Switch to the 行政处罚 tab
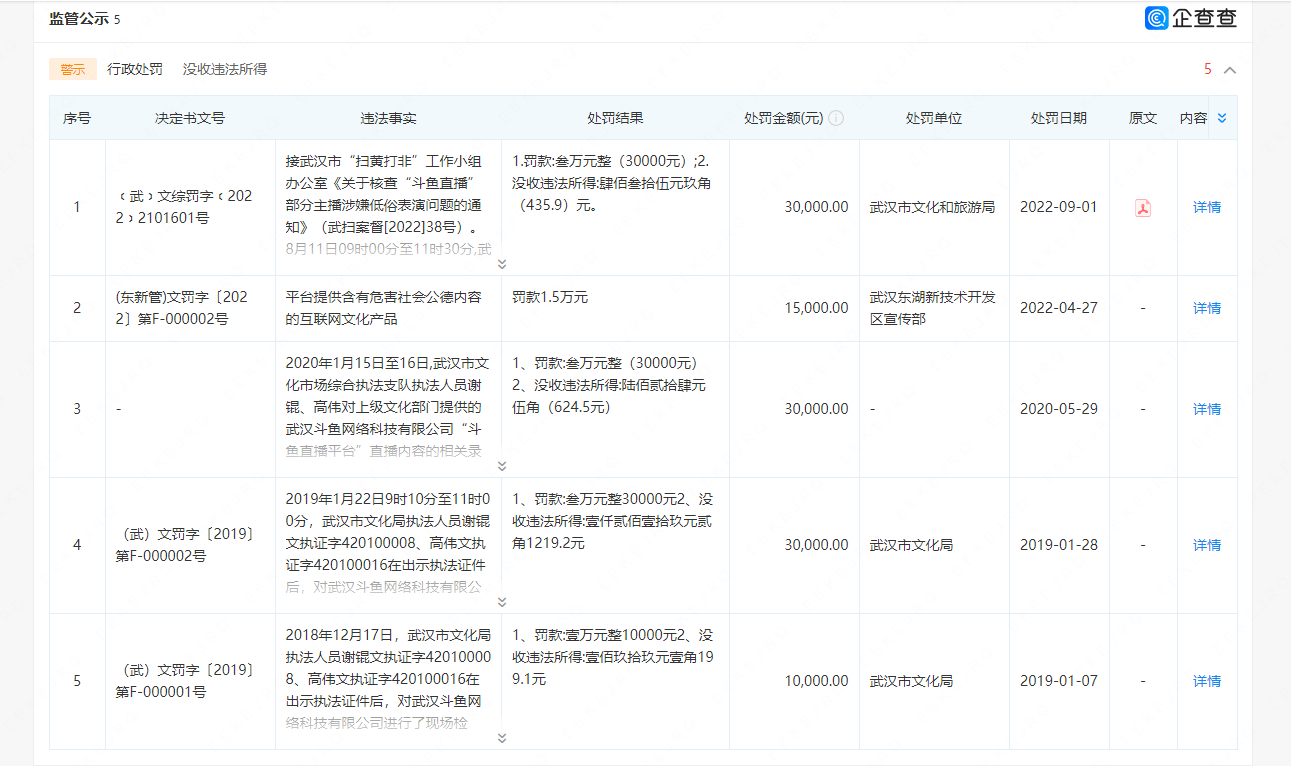The height and width of the screenshot is (766, 1291). point(135,69)
